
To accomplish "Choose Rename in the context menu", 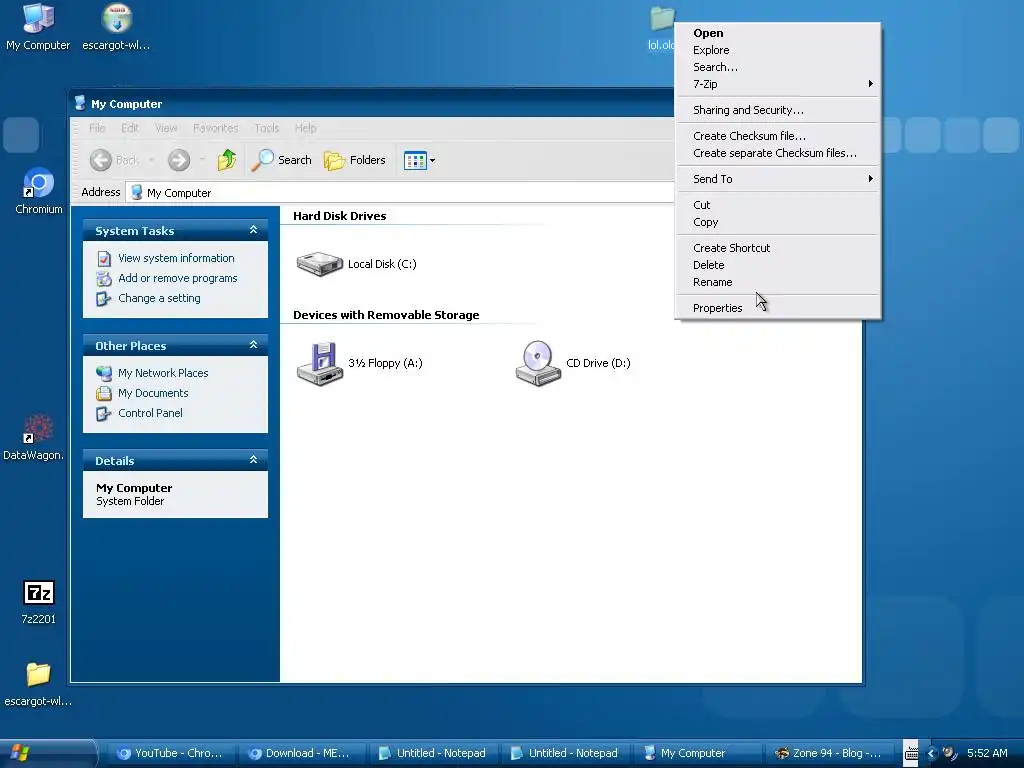I will tap(777, 282).
